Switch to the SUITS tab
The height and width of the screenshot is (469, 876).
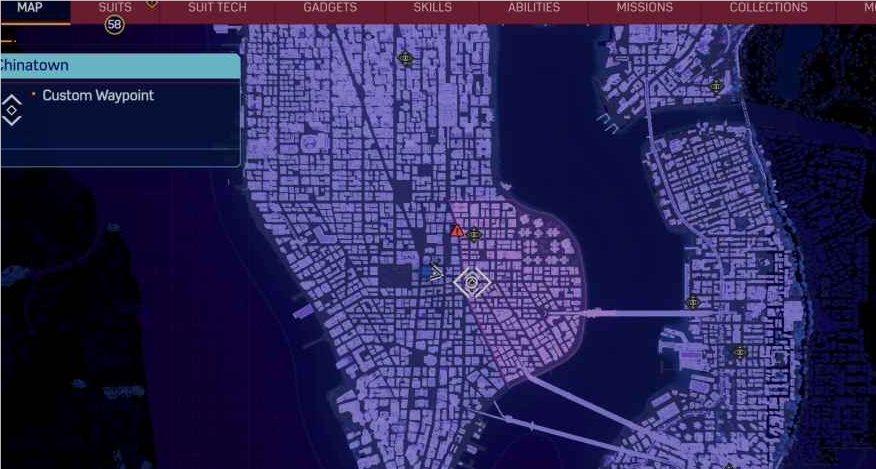[x=115, y=8]
